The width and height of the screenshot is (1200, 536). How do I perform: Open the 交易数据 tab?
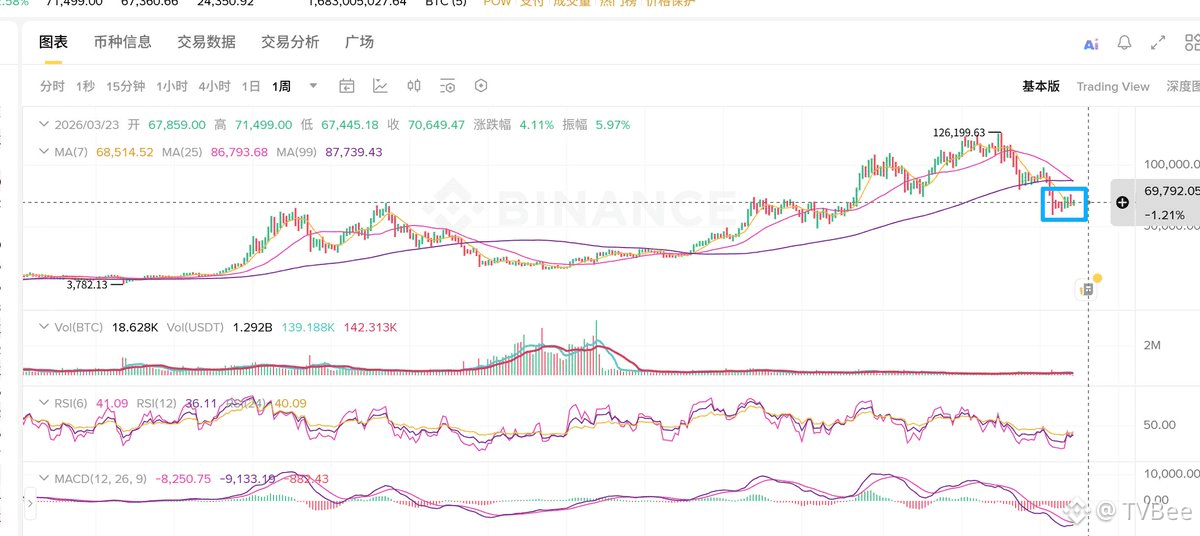tap(206, 42)
